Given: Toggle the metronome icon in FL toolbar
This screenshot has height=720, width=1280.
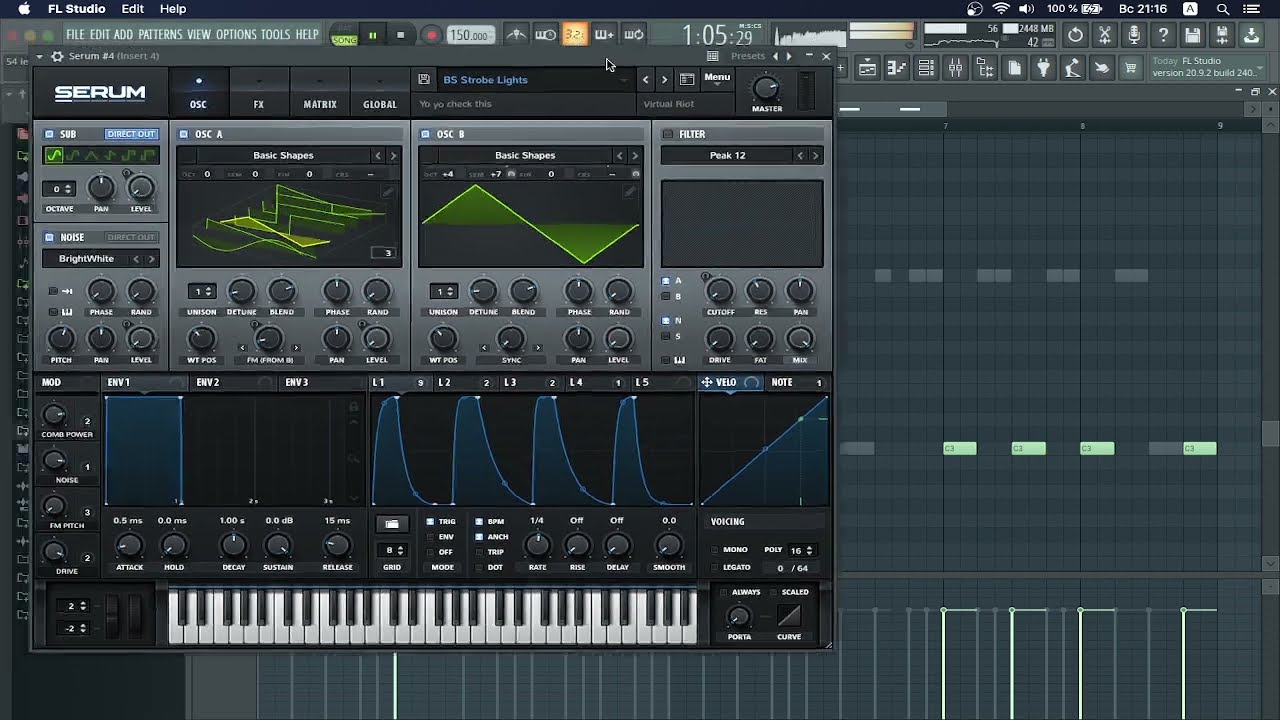Looking at the screenshot, I should tap(516, 35).
